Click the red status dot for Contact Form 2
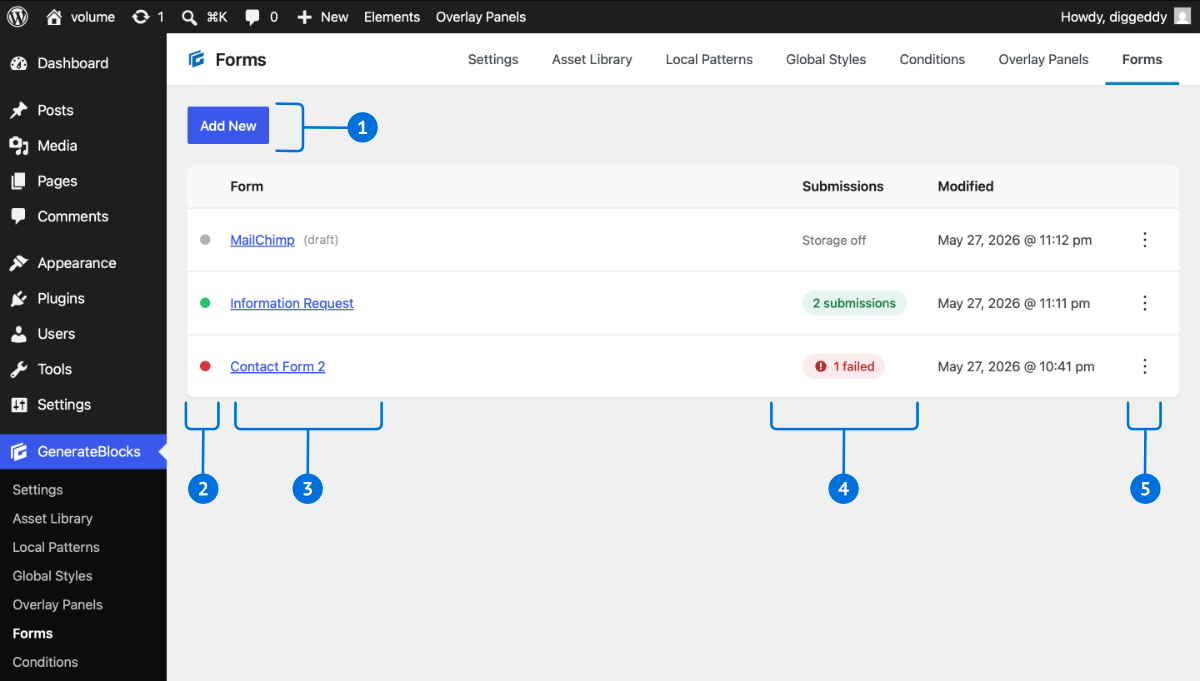1200x681 pixels. tap(205, 366)
